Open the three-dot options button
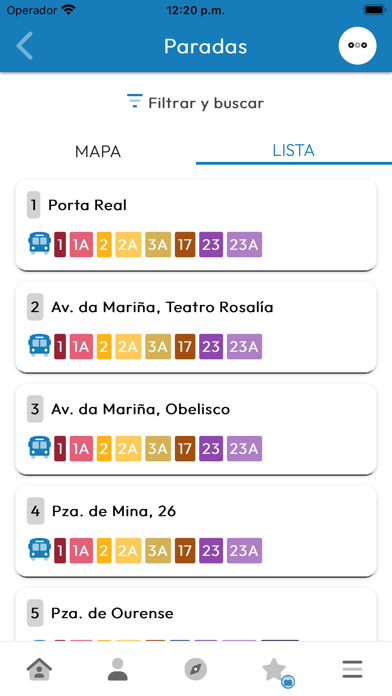Viewport: 392px width, 696px height. coord(357,45)
